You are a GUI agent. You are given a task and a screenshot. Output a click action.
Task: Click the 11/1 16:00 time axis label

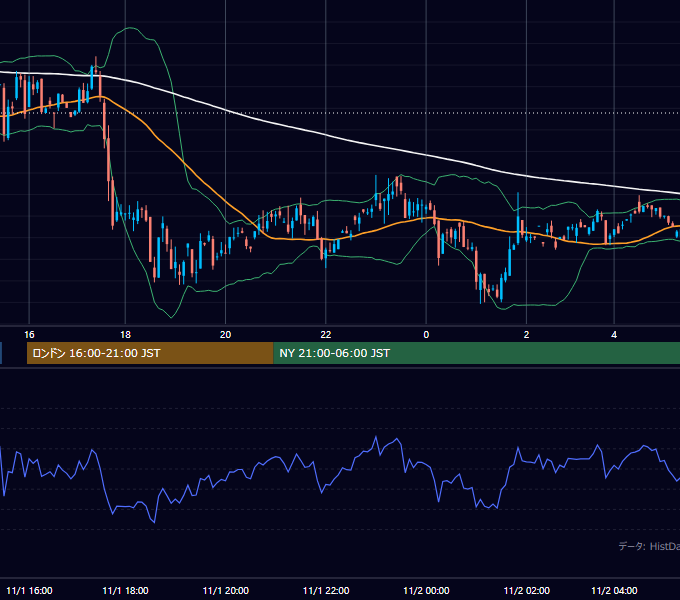point(29,590)
